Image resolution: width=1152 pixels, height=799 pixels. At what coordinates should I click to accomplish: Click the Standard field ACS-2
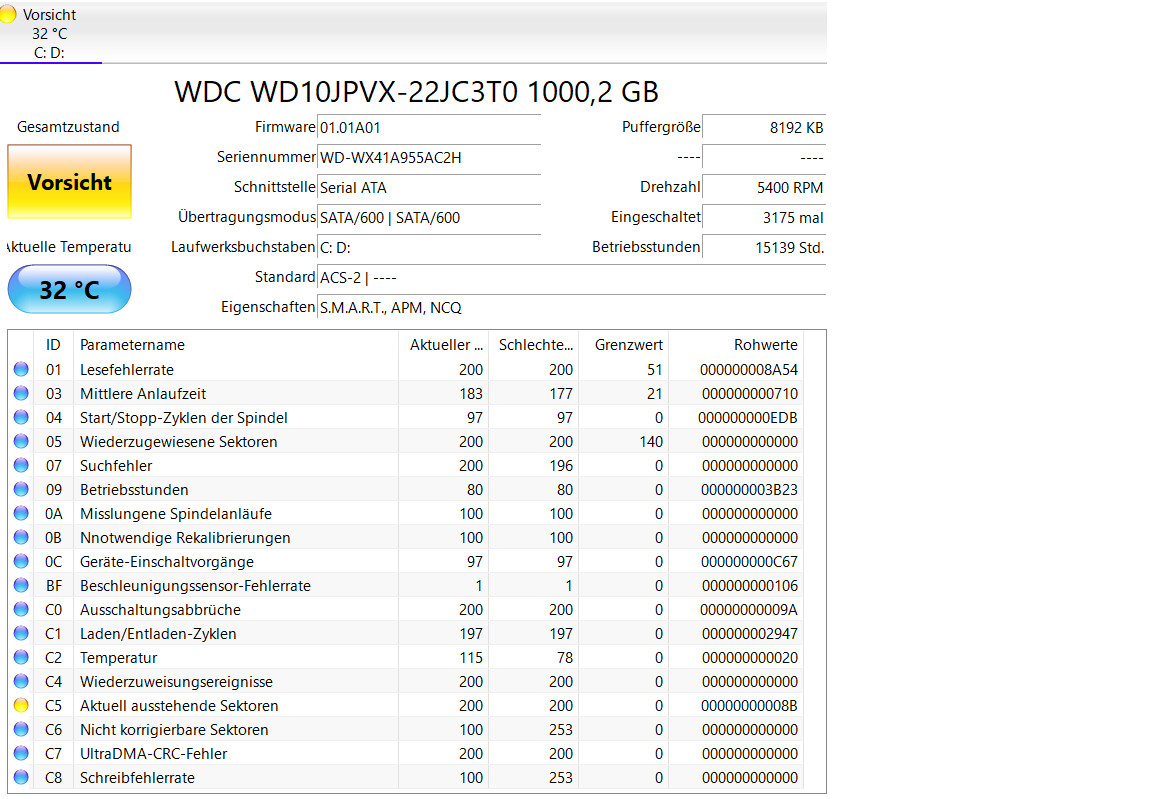click(x=572, y=278)
